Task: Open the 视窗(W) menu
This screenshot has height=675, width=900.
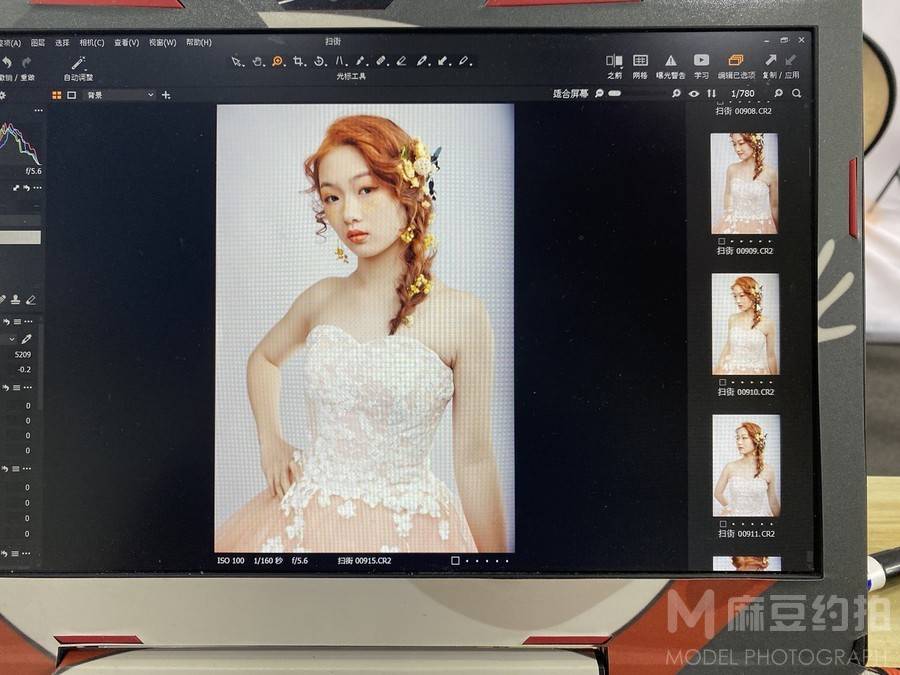Action: (x=162, y=42)
